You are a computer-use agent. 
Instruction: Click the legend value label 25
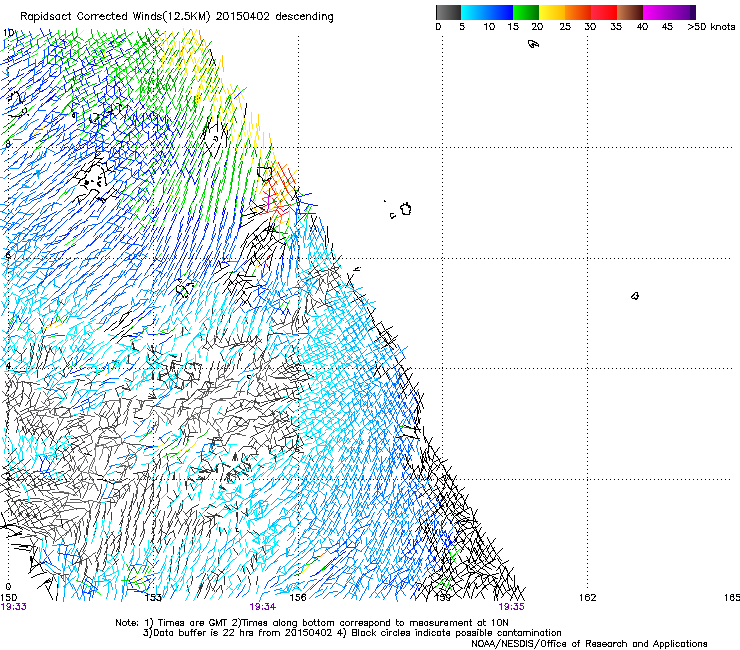coord(565,27)
